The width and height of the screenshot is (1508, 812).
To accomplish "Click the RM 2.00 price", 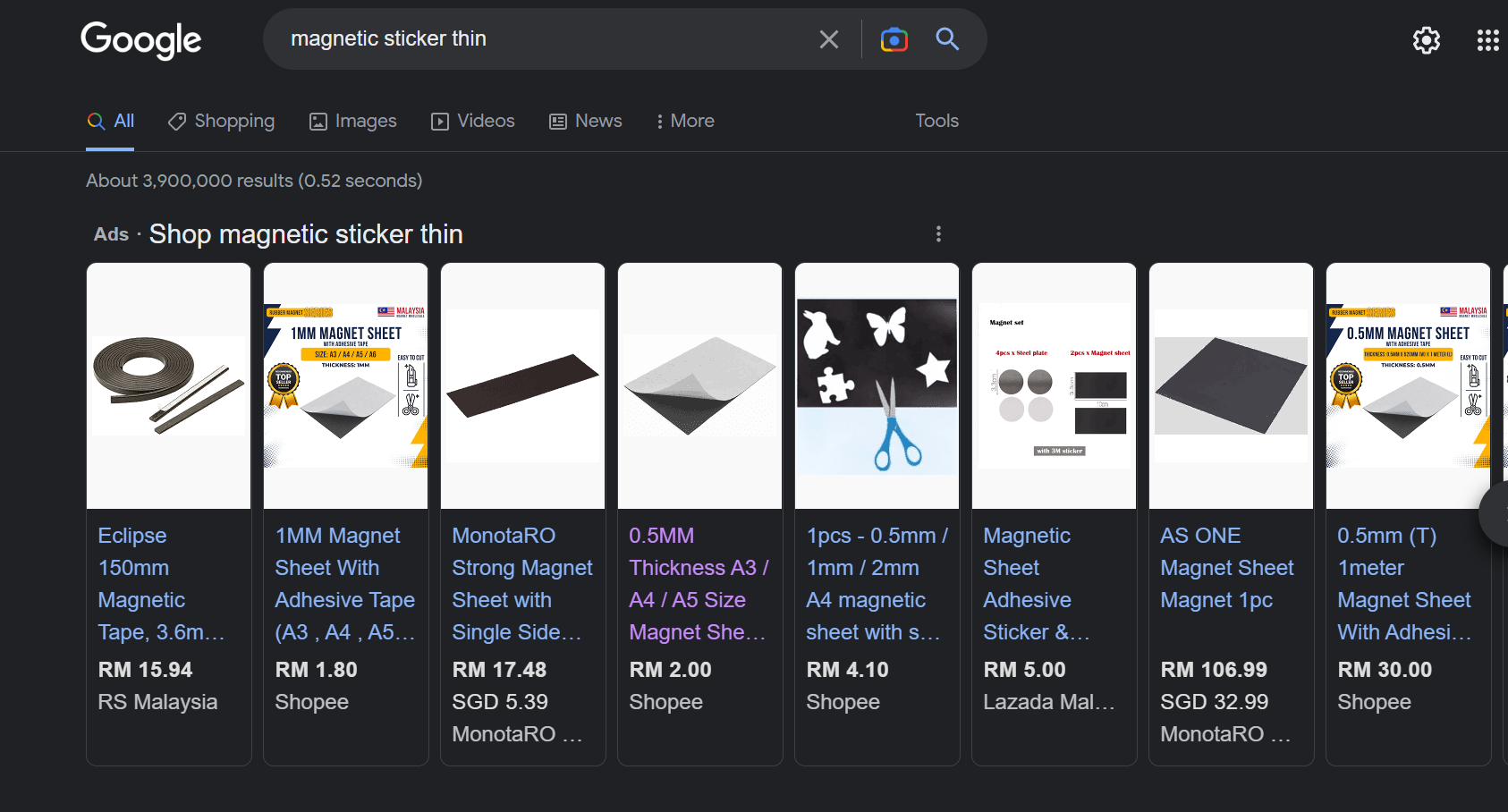I will coord(670,670).
